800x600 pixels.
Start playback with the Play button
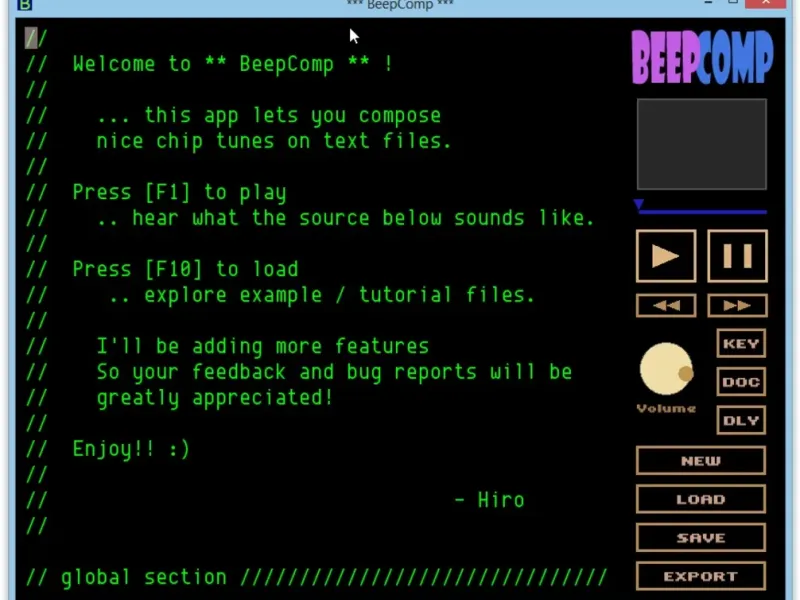pyautogui.click(x=666, y=256)
